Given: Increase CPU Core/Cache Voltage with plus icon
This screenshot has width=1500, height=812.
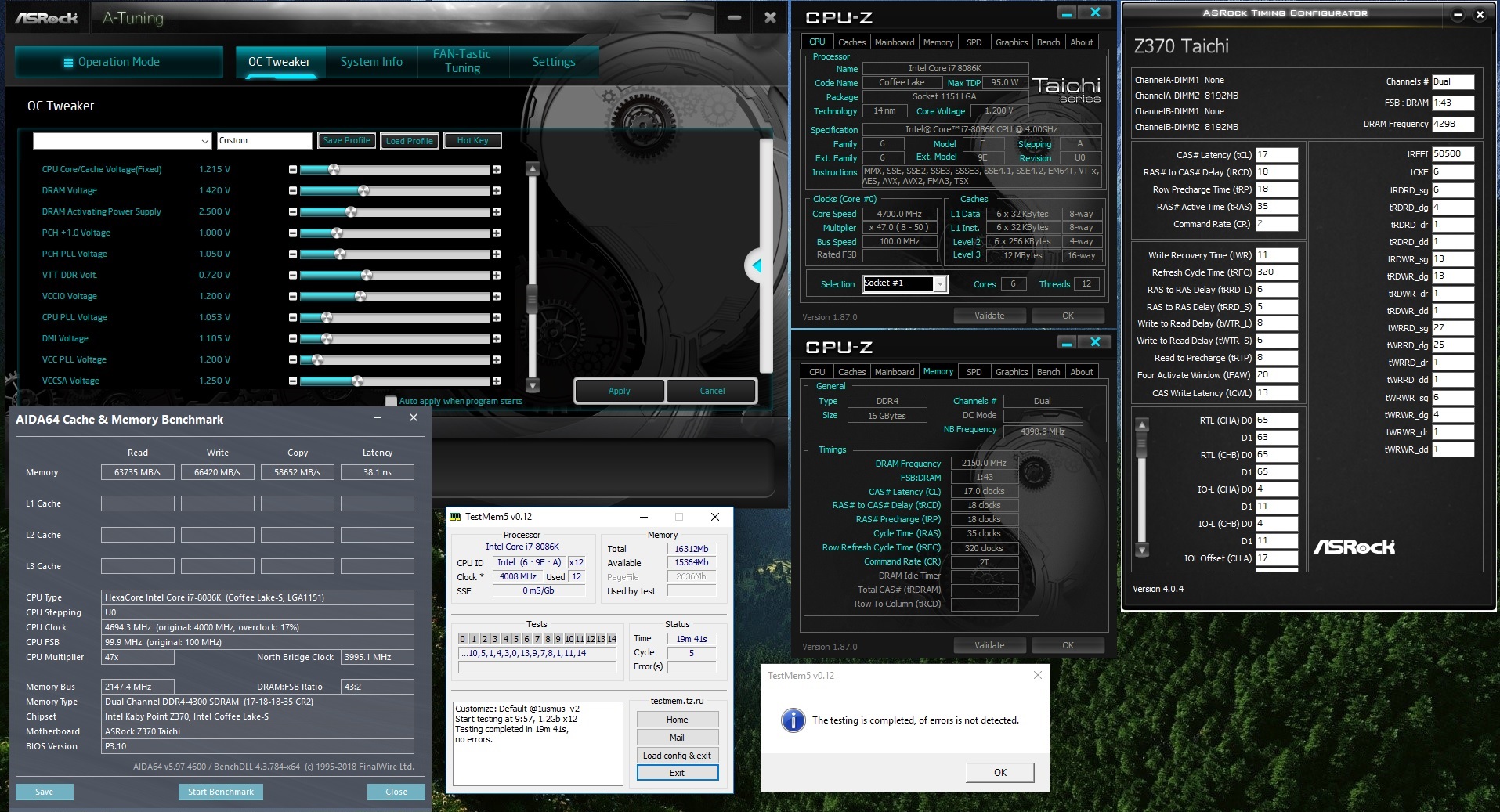Looking at the screenshot, I should [x=497, y=170].
